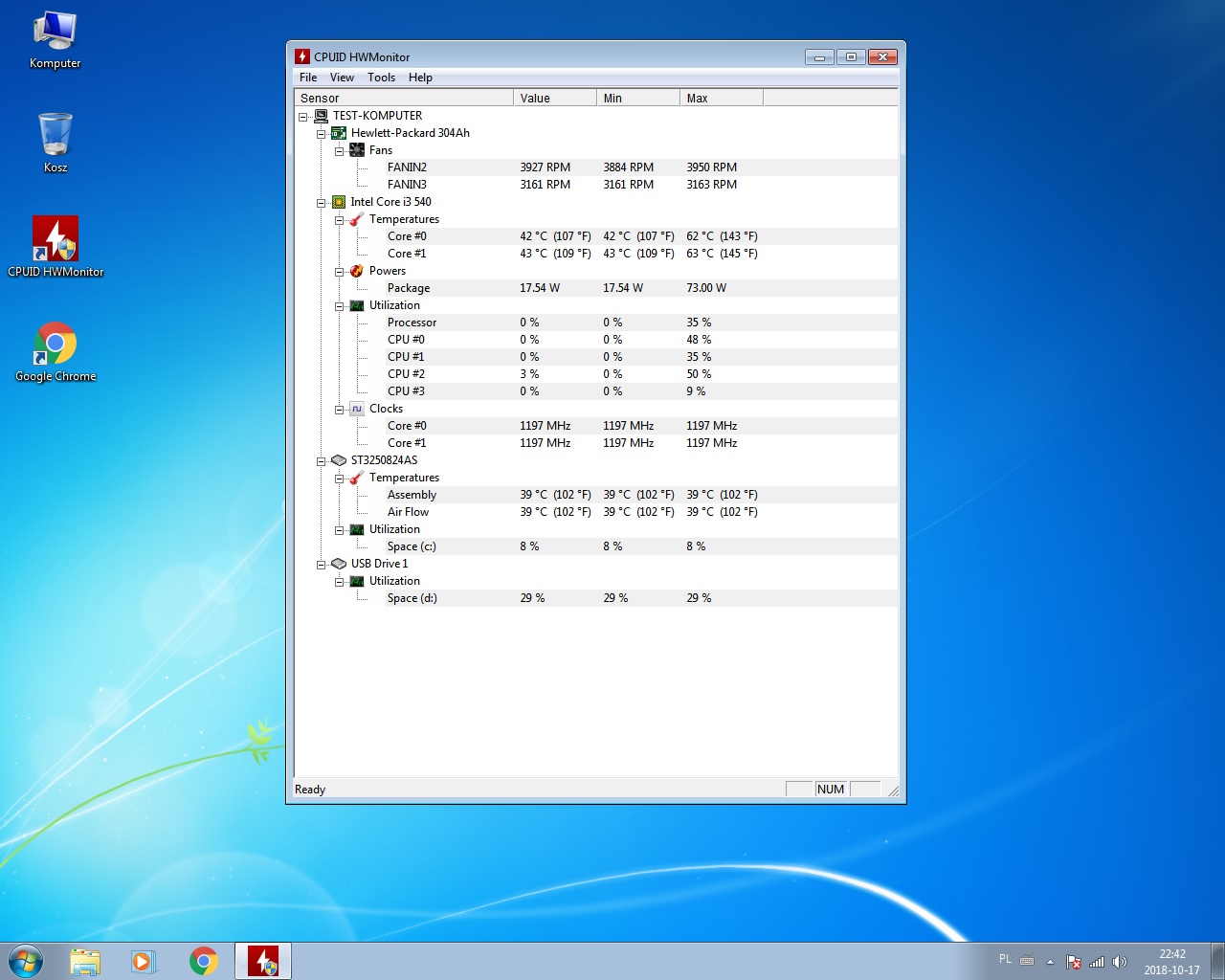
Task: Collapse the ST3250824AS drive node
Action: pos(322,461)
